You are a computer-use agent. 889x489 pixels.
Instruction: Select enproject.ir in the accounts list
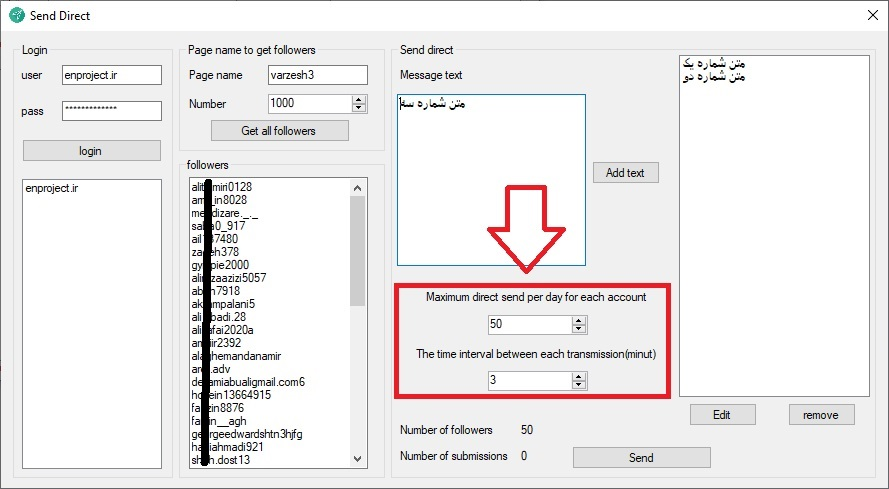coord(51,190)
